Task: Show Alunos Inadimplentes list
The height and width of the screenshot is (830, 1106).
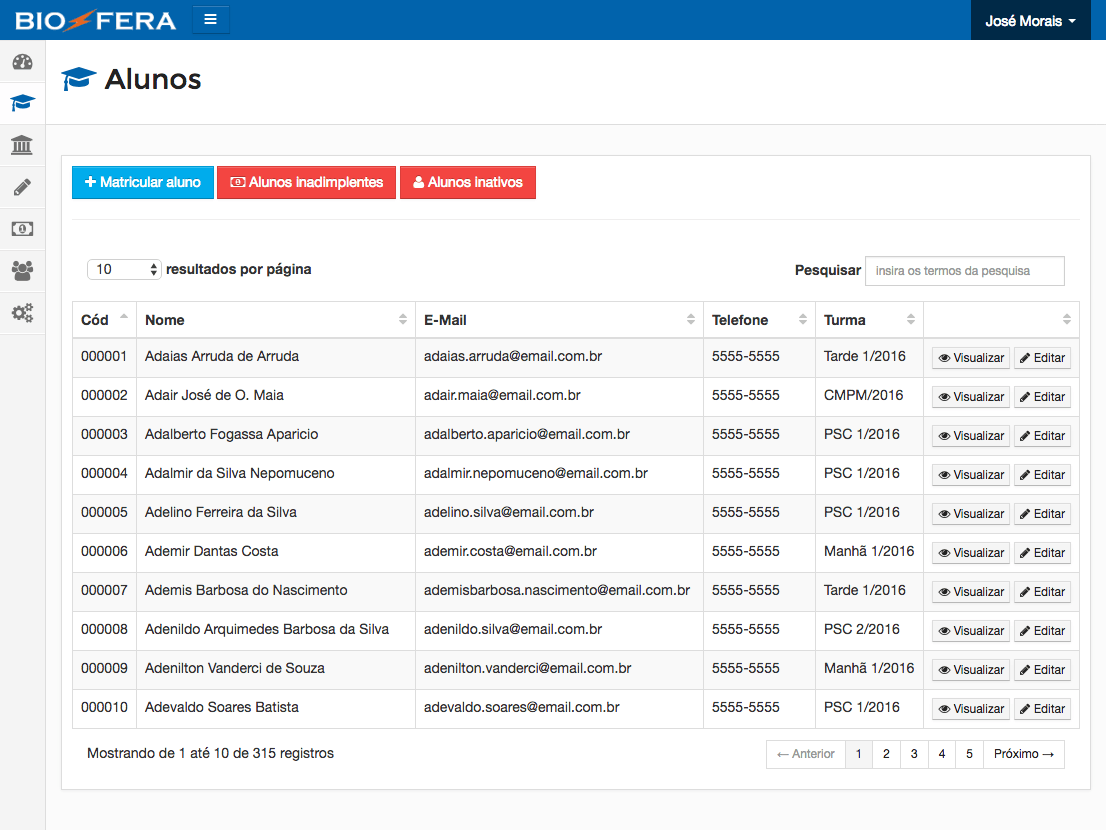Action: [x=306, y=183]
